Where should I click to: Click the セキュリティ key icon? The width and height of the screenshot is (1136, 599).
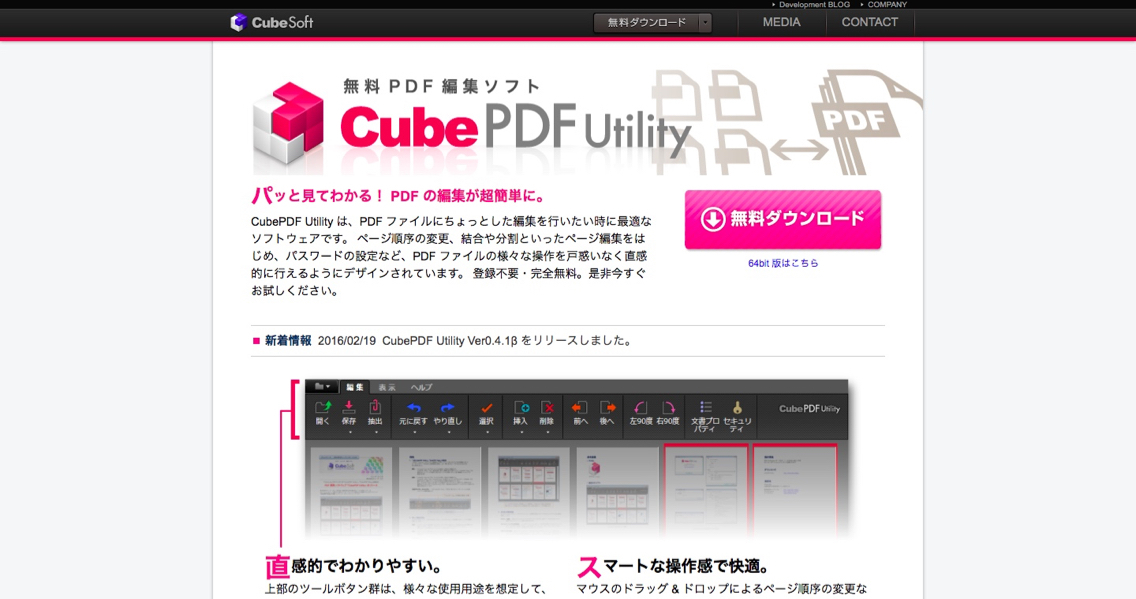click(737, 407)
